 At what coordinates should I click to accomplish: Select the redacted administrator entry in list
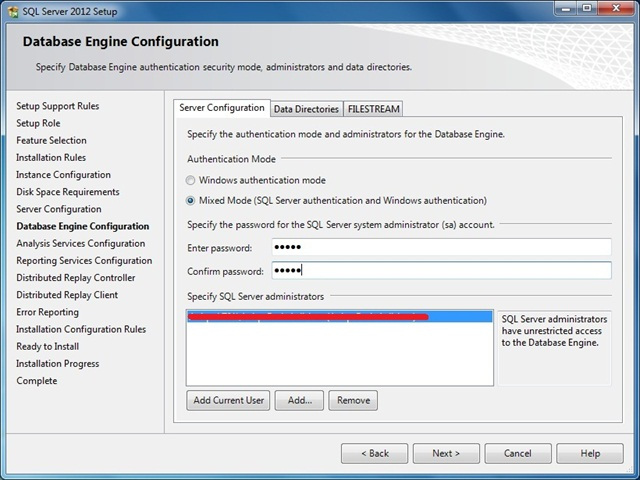(x=340, y=317)
